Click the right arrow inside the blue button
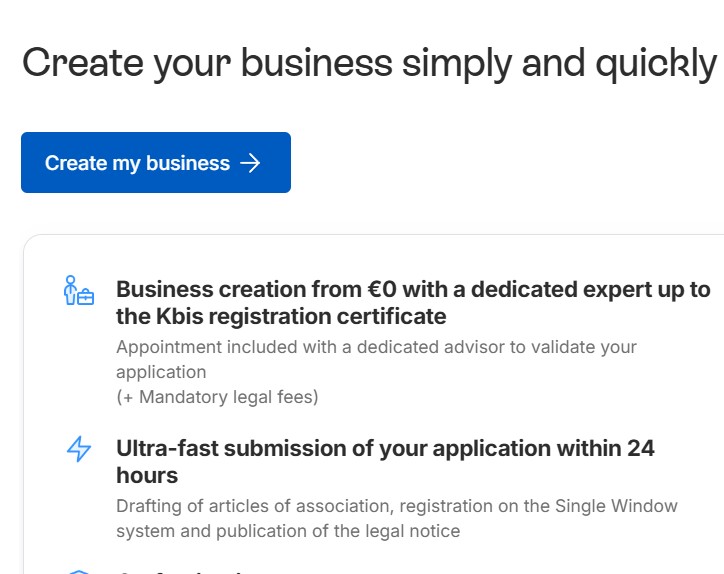724x574 pixels. [x=250, y=163]
